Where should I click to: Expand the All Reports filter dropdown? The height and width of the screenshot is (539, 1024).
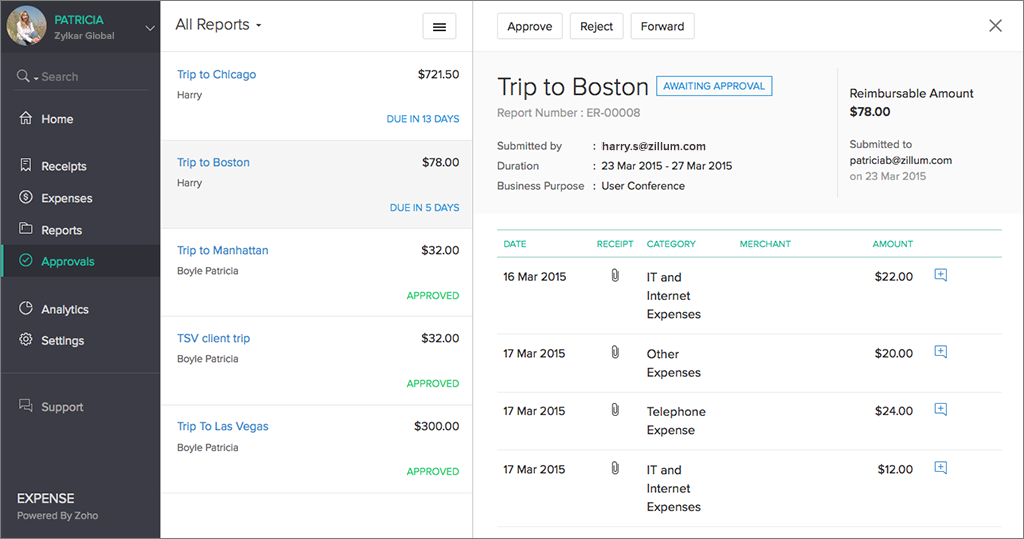pyautogui.click(x=218, y=25)
